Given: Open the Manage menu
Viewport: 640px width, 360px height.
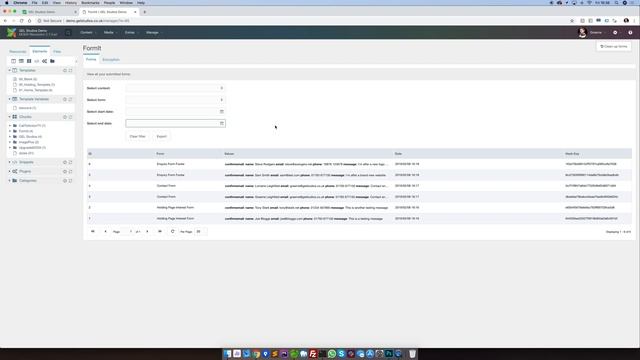Looking at the screenshot, I should 153,33.
